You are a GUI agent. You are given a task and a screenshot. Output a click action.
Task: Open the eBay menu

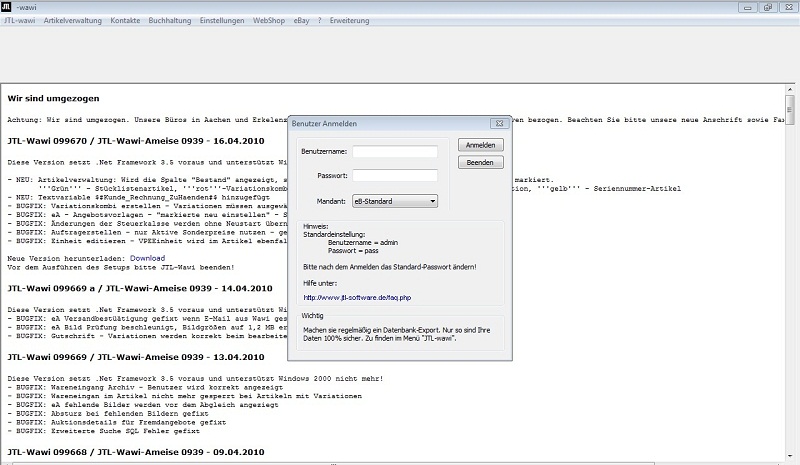[x=302, y=21]
